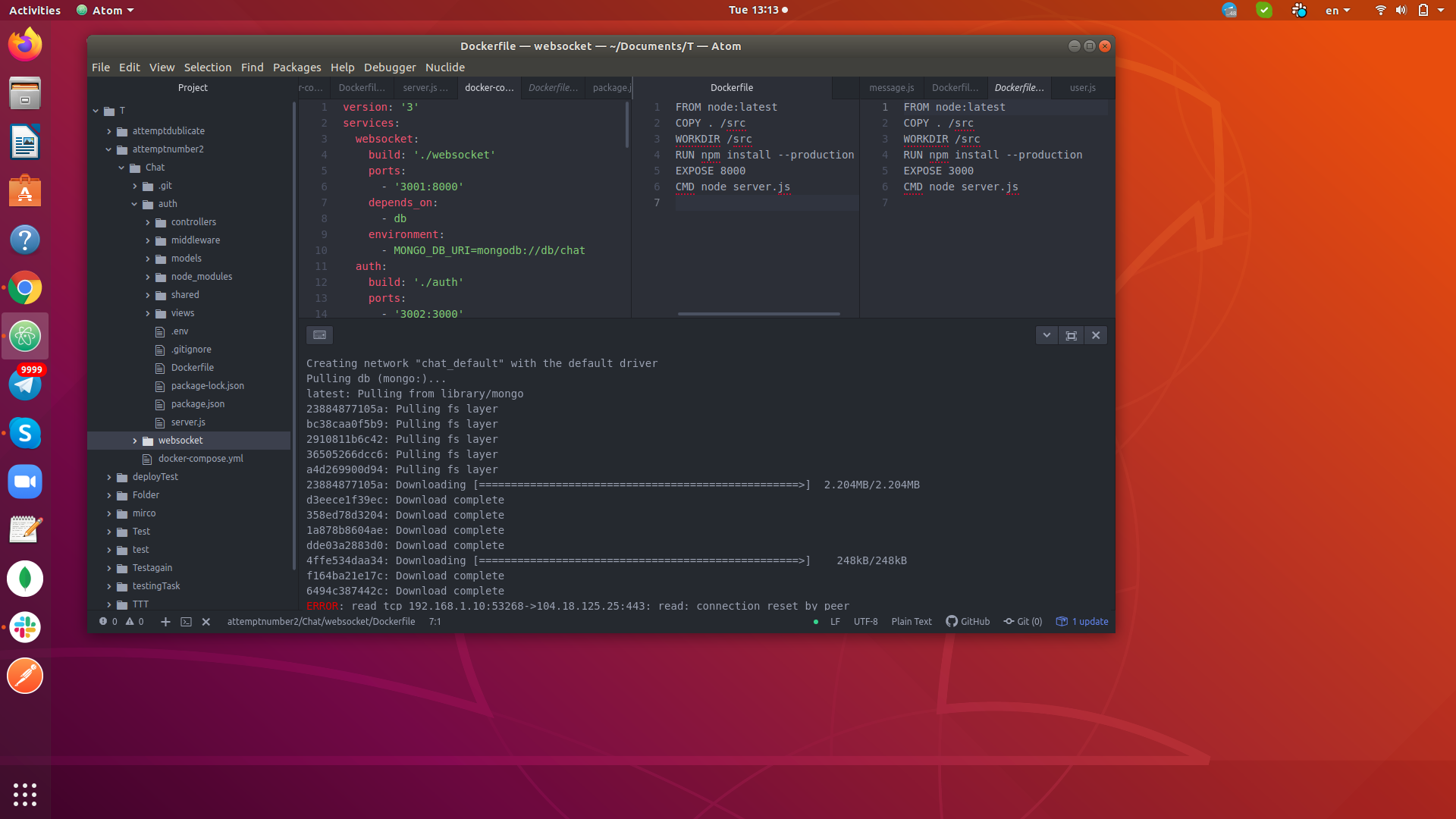Click vertical scrollbar of docker-compose editor

point(627,125)
